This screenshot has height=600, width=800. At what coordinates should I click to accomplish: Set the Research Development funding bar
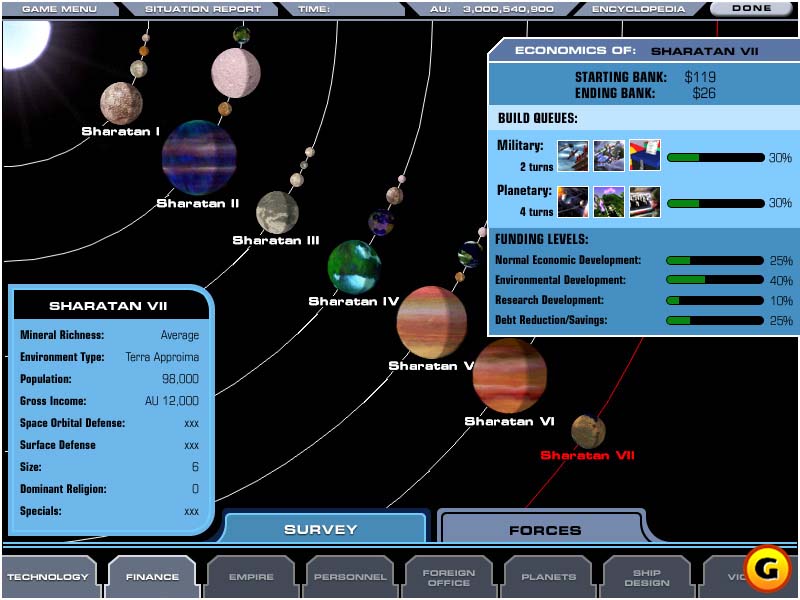(x=715, y=301)
